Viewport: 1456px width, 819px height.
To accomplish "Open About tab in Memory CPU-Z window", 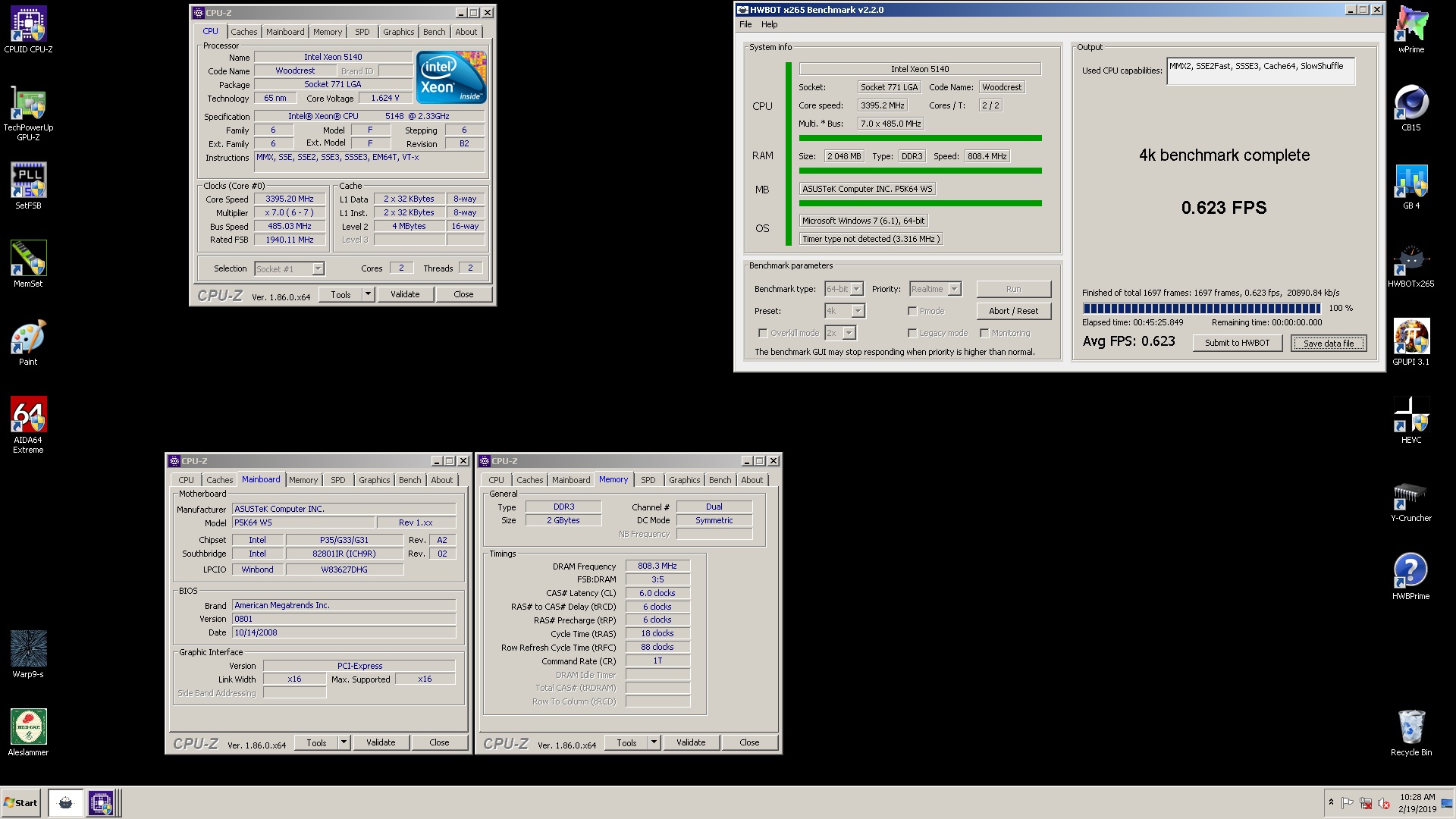I will click(752, 480).
